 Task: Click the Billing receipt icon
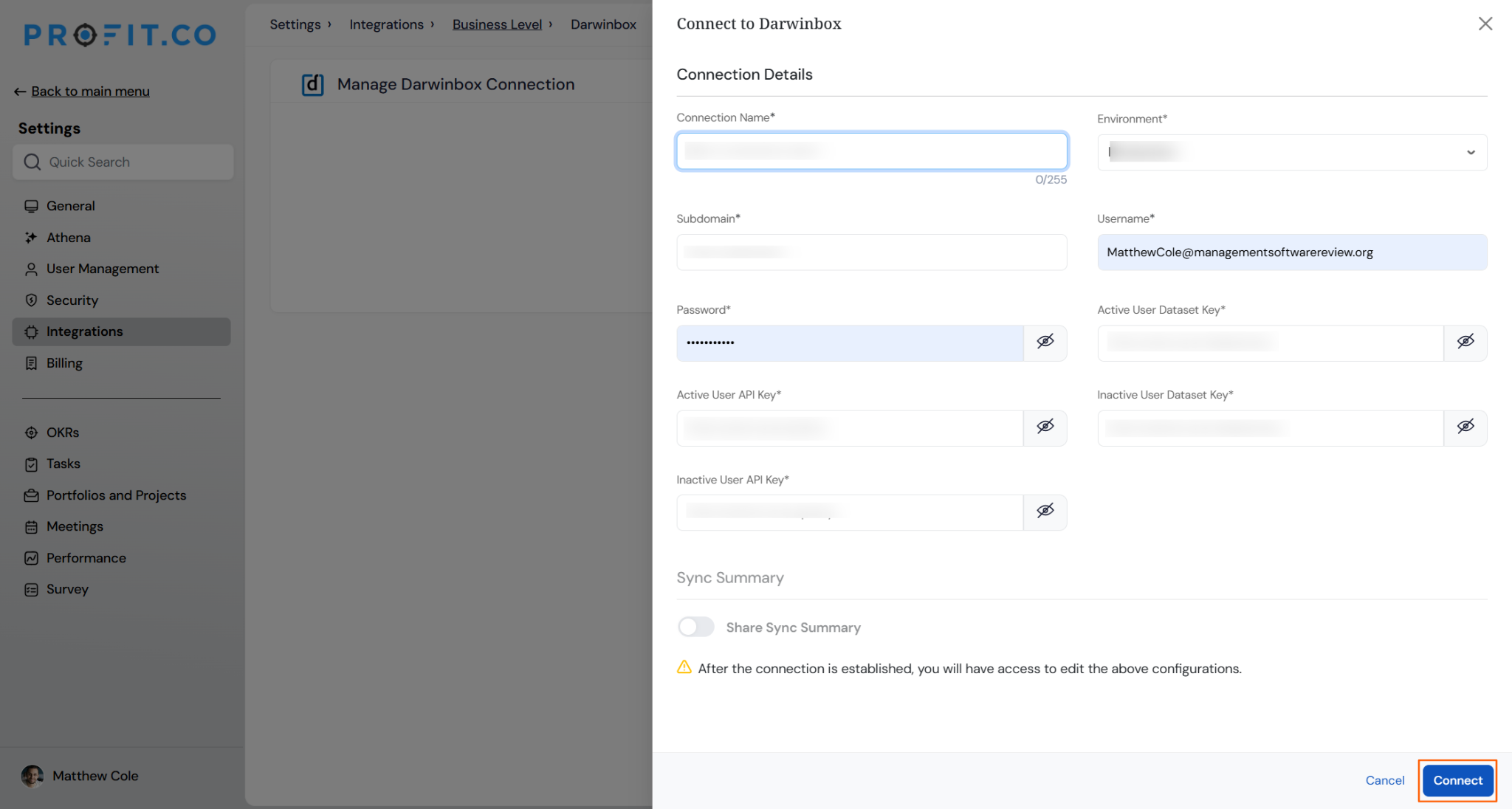click(x=31, y=363)
